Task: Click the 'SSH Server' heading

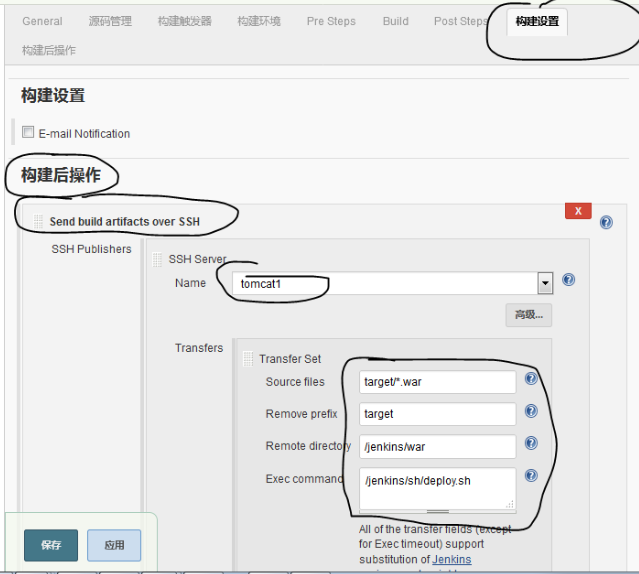Action: (x=198, y=259)
